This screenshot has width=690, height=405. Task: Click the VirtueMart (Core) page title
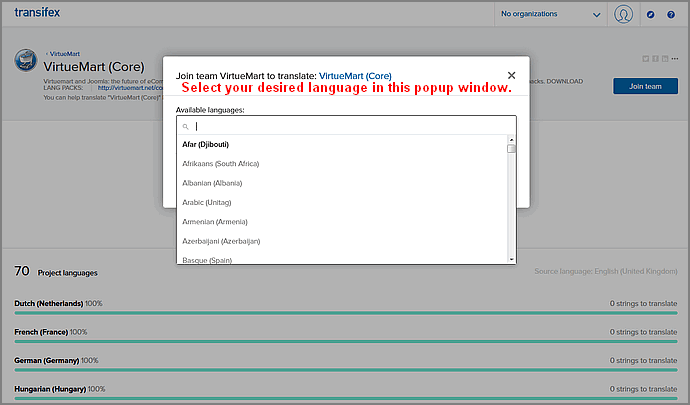(94, 67)
